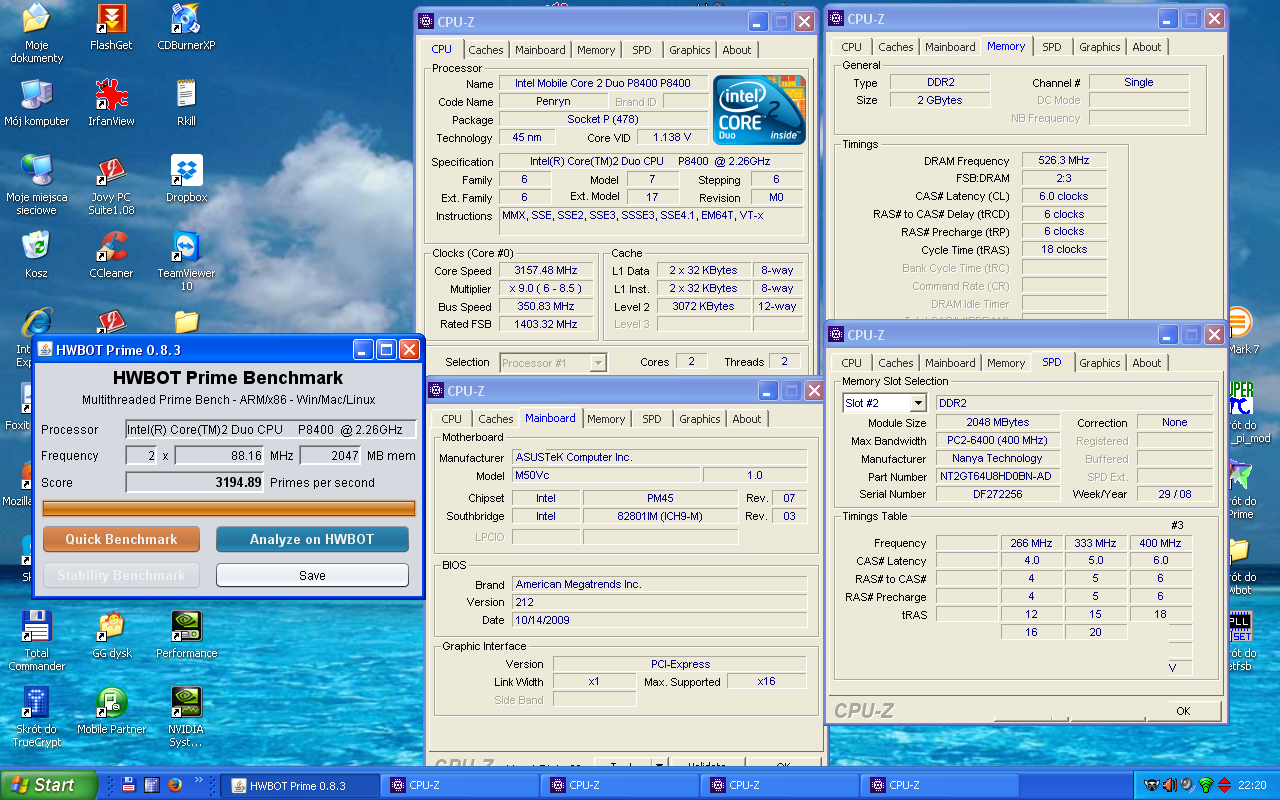This screenshot has width=1280, height=800.
Task: Click Analyze on HWBOT button
Action: 312,539
